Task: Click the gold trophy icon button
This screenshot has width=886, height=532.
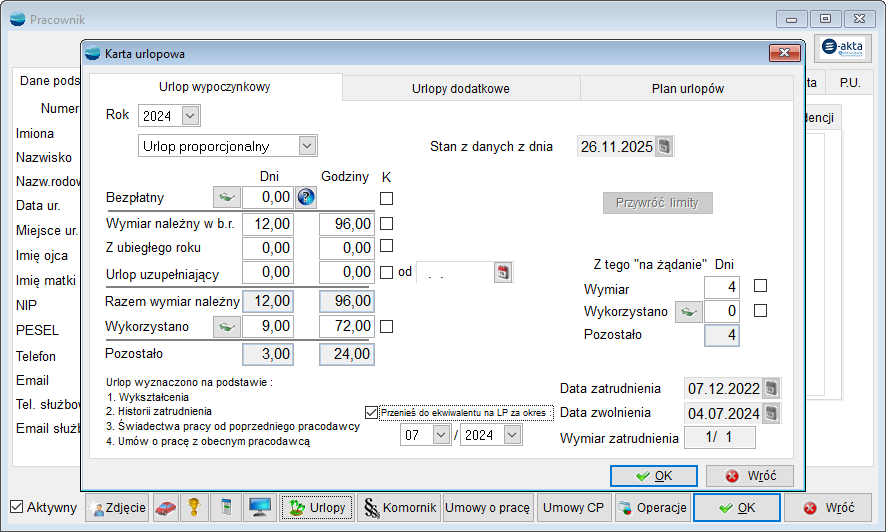Action: (195, 508)
